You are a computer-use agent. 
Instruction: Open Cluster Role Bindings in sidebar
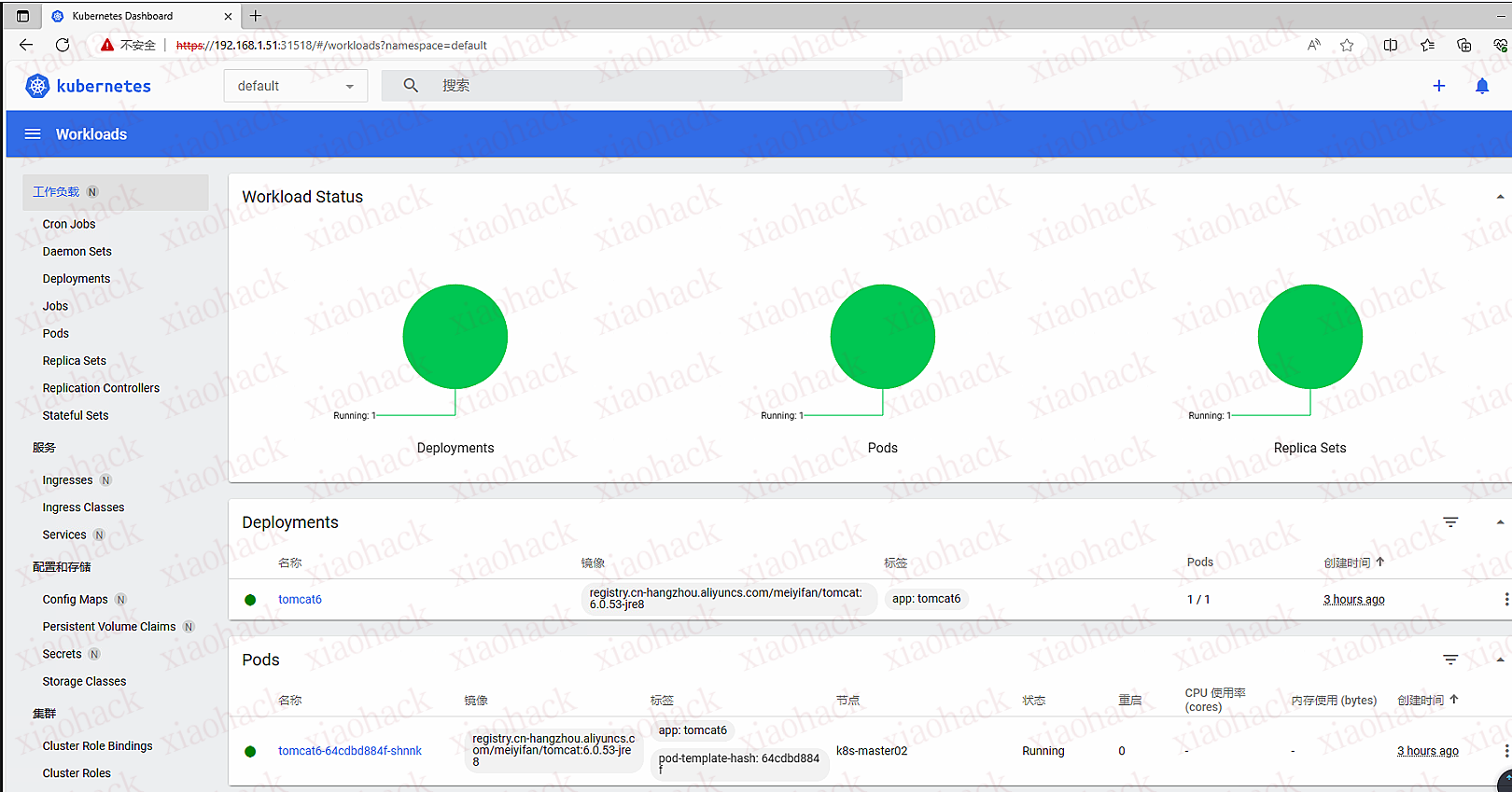(97, 745)
